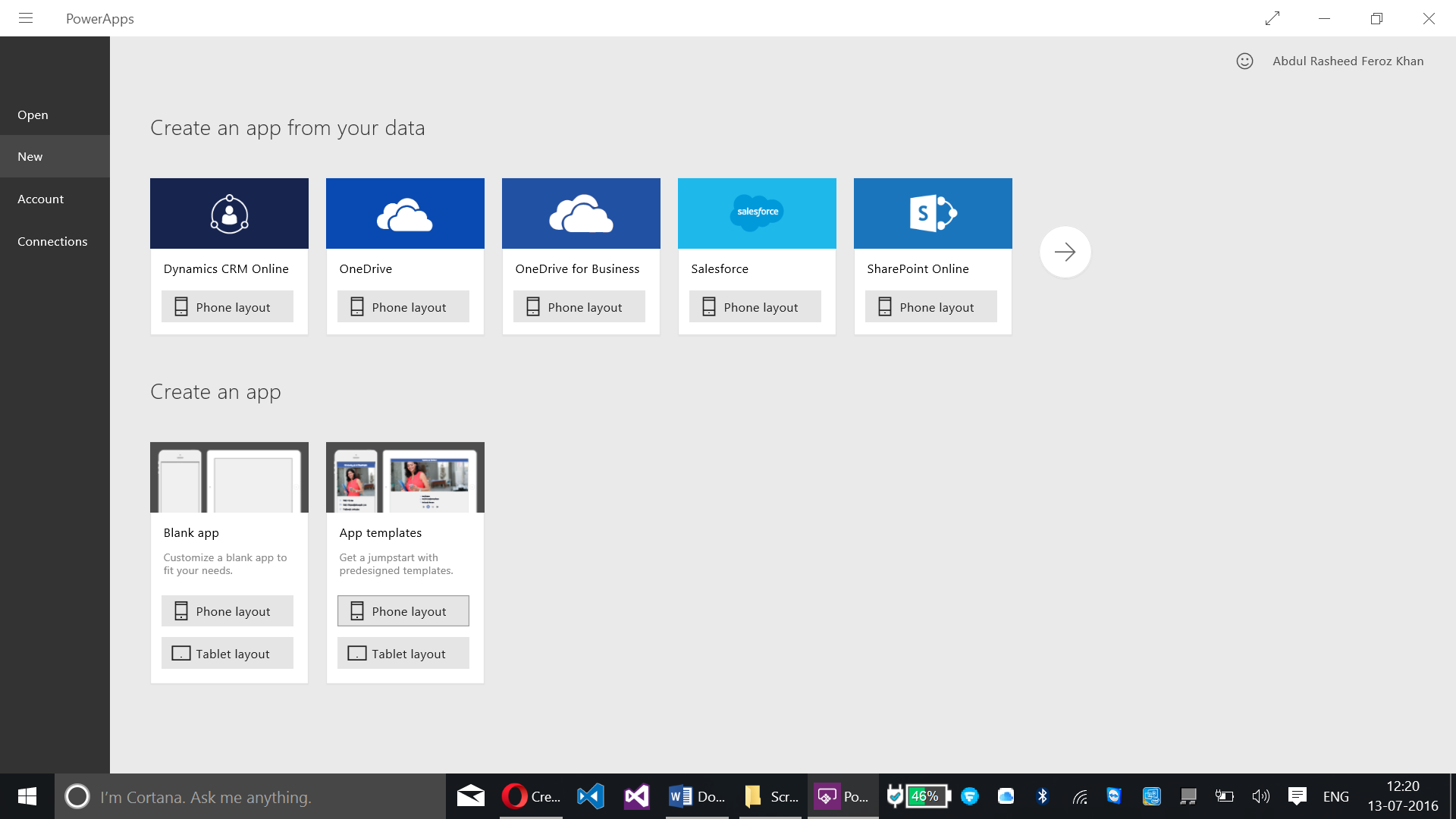Click the volume speaker tray icon
The height and width of the screenshot is (819, 1456).
click(x=1261, y=796)
